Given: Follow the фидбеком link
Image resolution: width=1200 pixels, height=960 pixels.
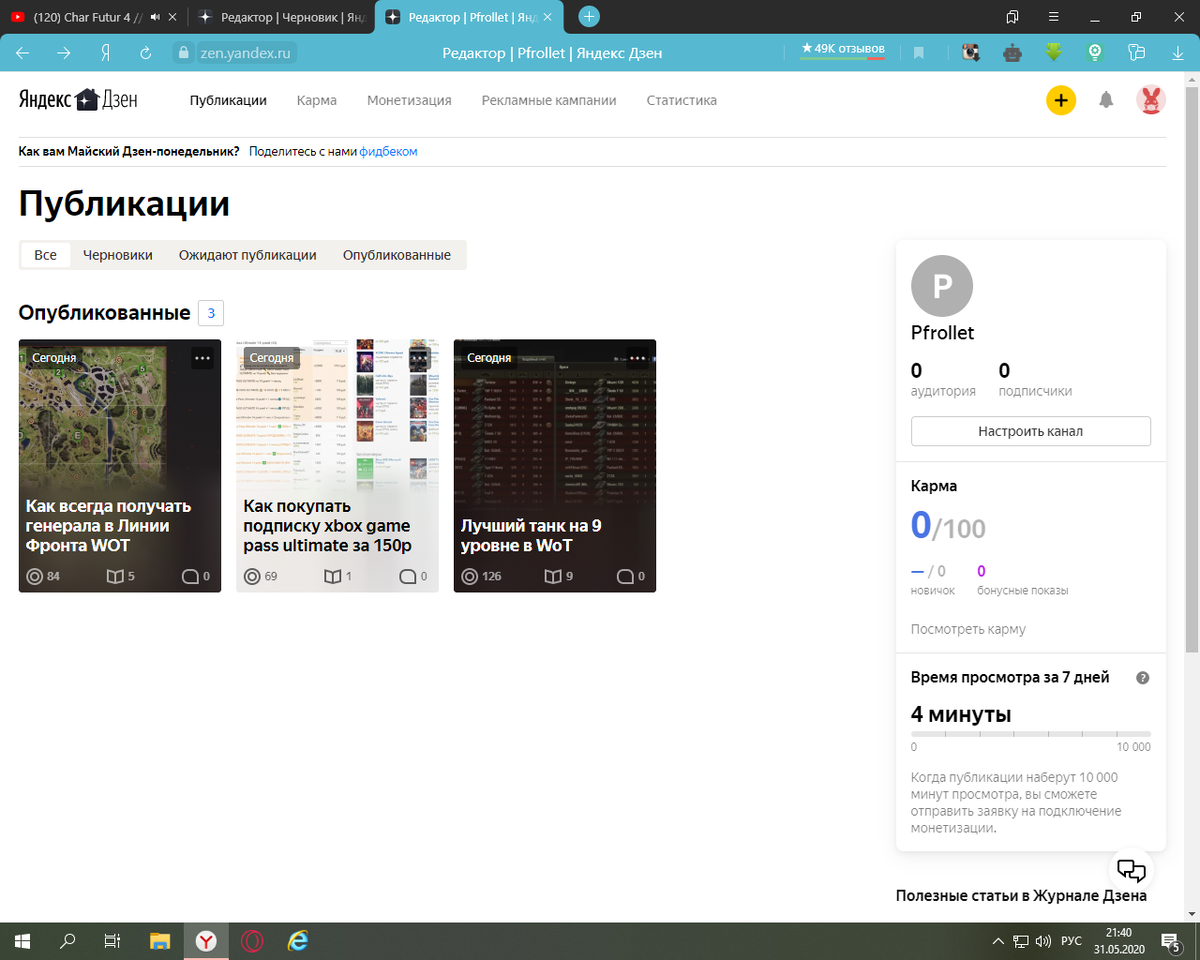Looking at the screenshot, I should pyautogui.click(x=388, y=152).
